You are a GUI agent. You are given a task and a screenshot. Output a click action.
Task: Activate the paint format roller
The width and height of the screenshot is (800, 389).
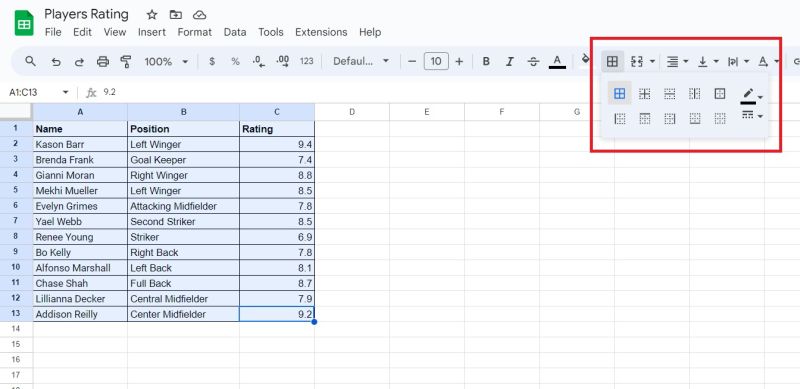[126, 62]
